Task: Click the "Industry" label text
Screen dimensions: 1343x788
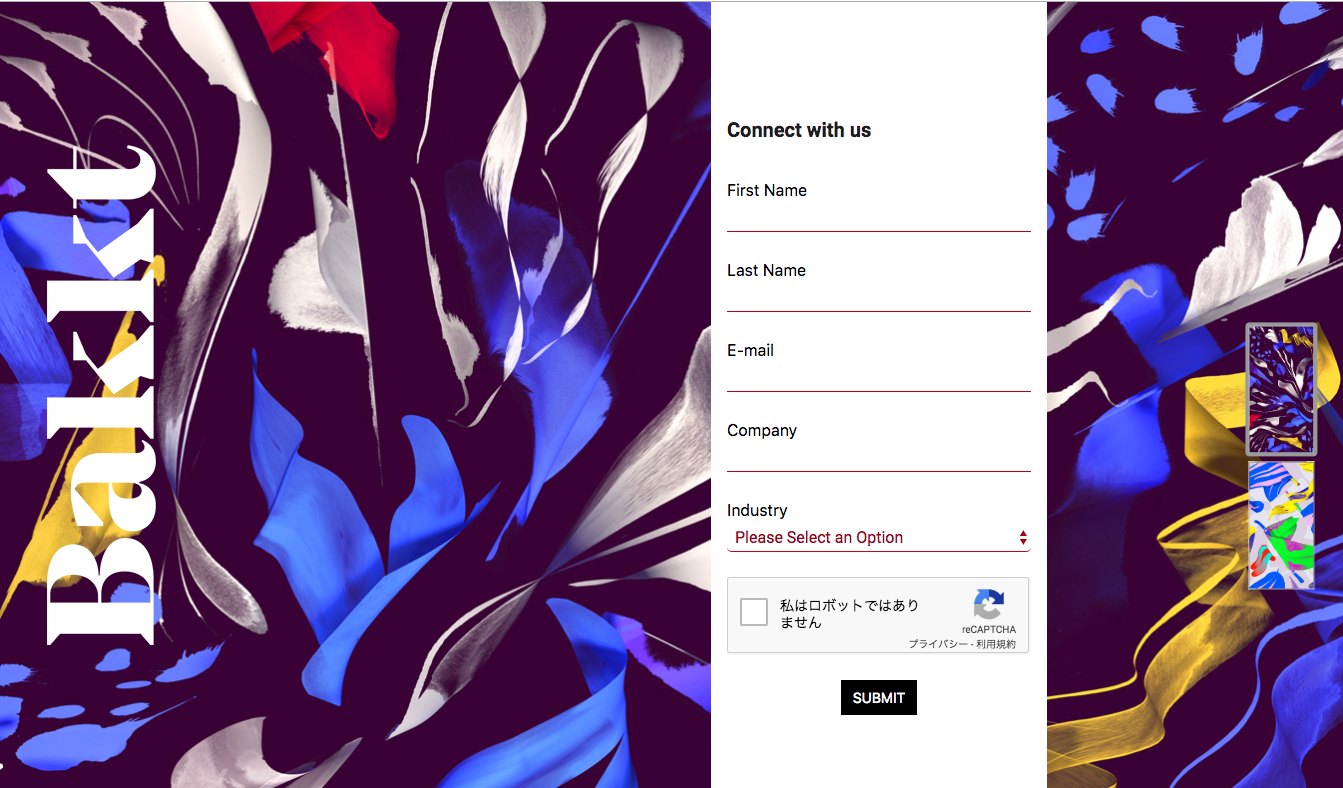Action: (x=757, y=510)
